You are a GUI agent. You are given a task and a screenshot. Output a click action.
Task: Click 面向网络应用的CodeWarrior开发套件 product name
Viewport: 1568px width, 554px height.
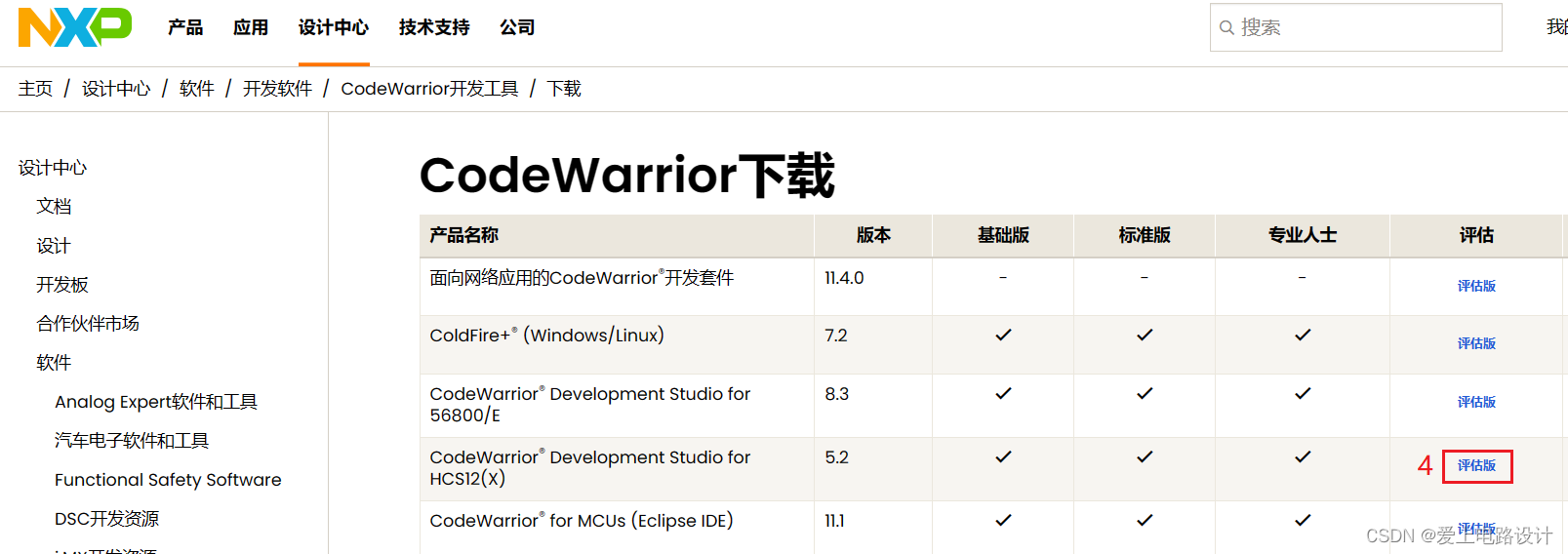(x=582, y=278)
